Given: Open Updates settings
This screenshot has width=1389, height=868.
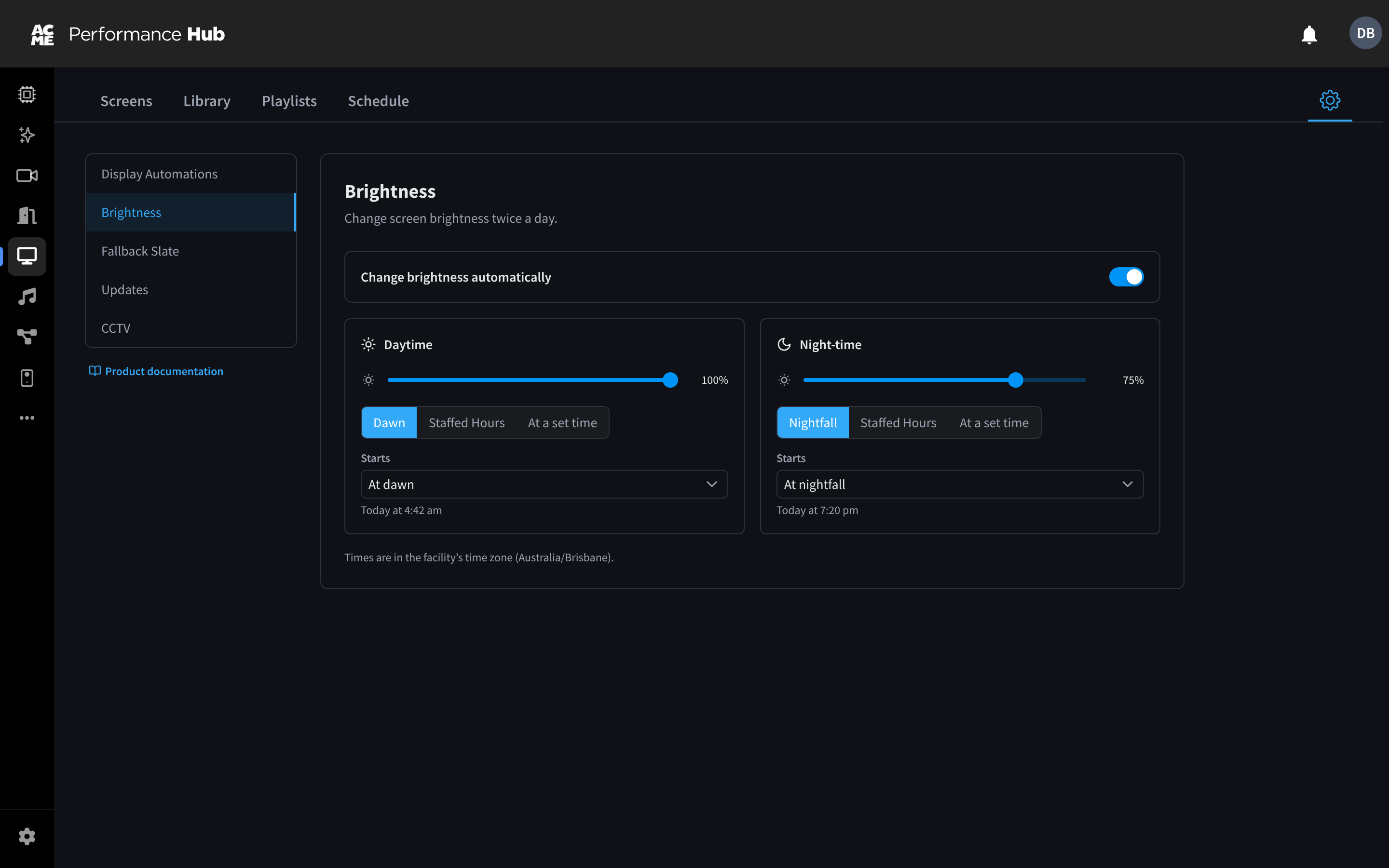Looking at the screenshot, I should (191, 289).
